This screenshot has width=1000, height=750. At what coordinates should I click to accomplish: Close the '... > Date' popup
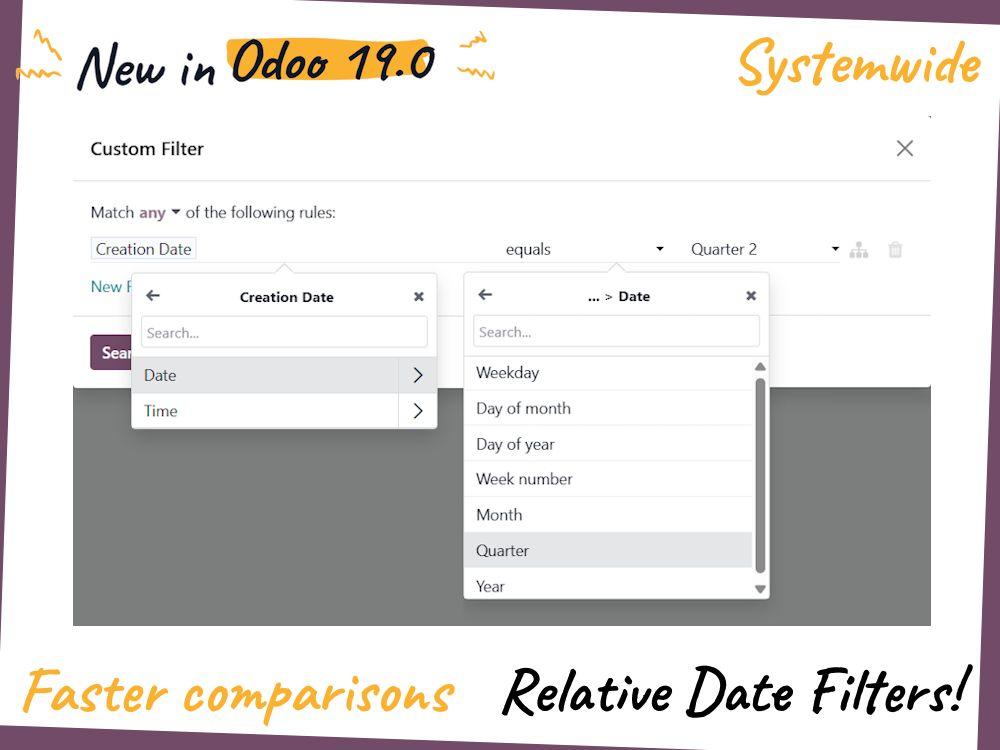click(x=751, y=295)
